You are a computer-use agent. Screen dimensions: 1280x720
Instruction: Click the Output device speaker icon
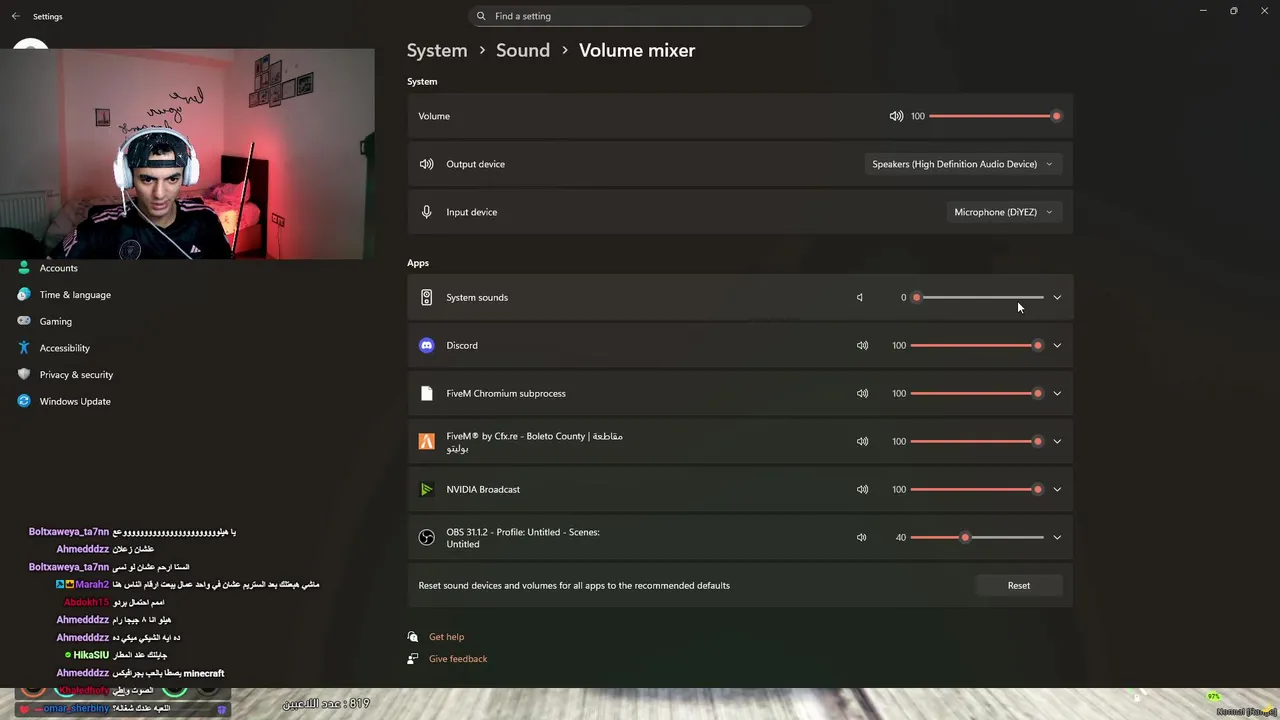click(x=427, y=164)
